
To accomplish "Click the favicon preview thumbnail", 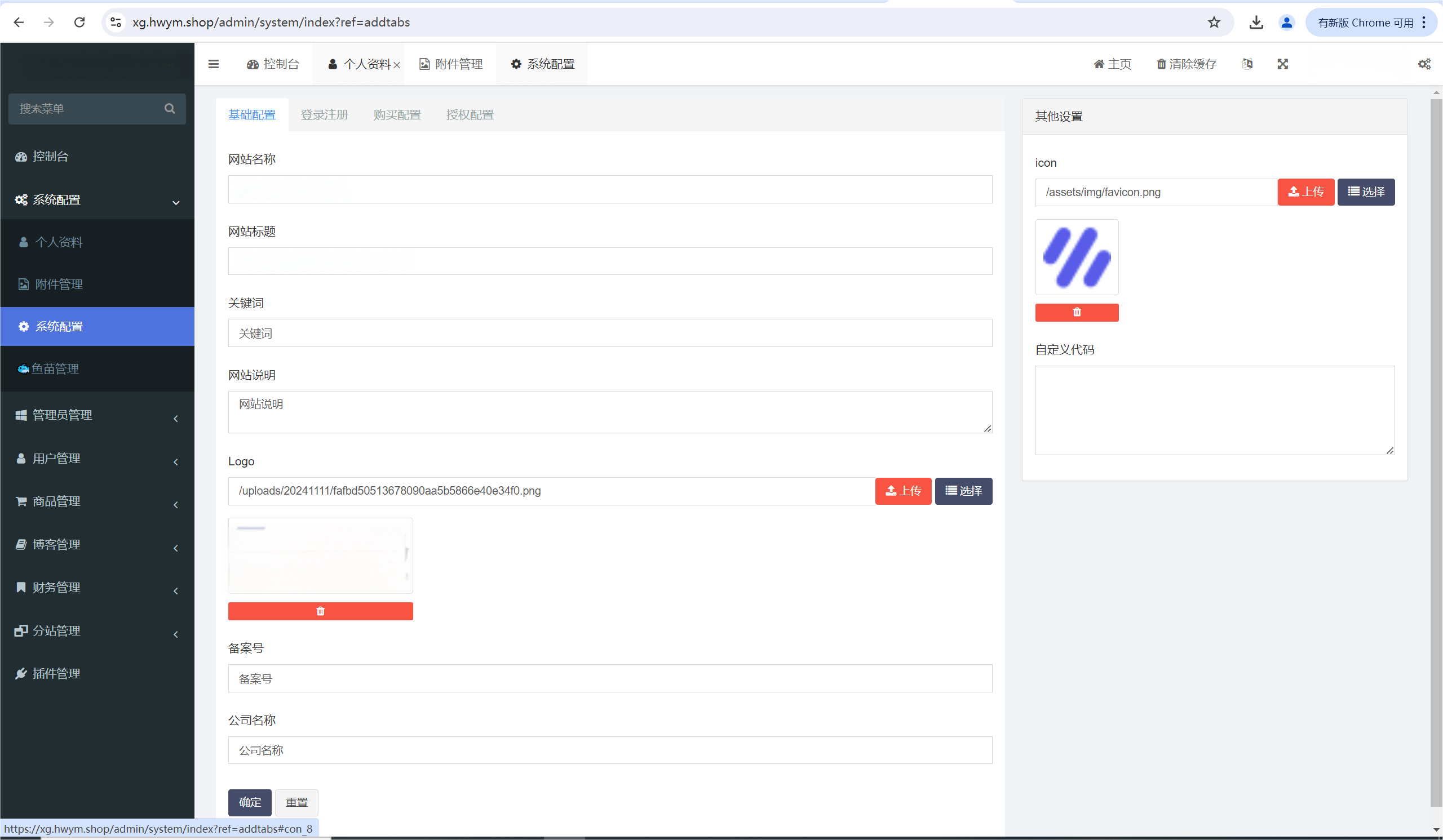I will pyautogui.click(x=1077, y=257).
